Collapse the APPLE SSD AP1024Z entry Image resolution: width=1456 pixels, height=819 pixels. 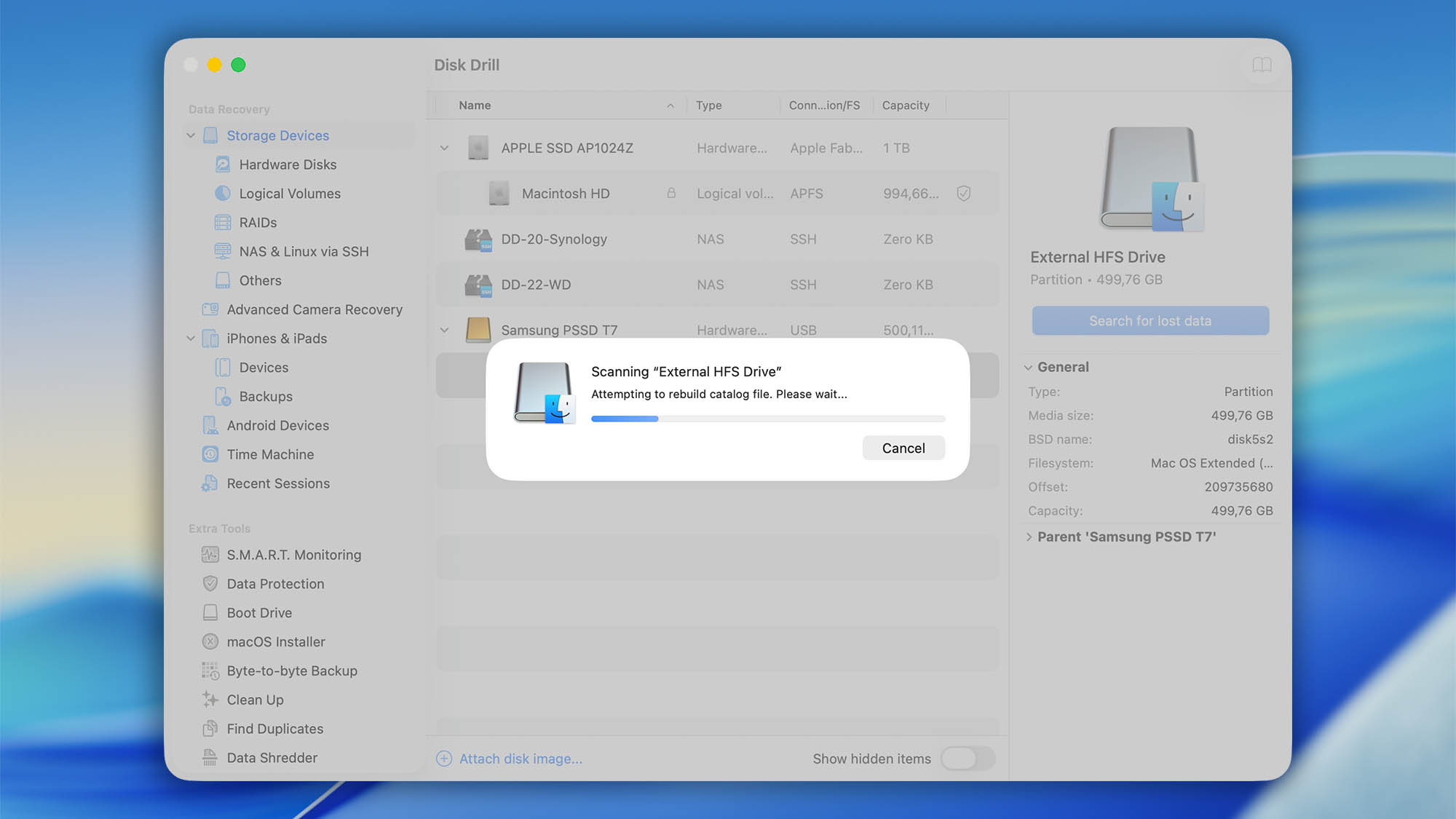pos(444,147)
